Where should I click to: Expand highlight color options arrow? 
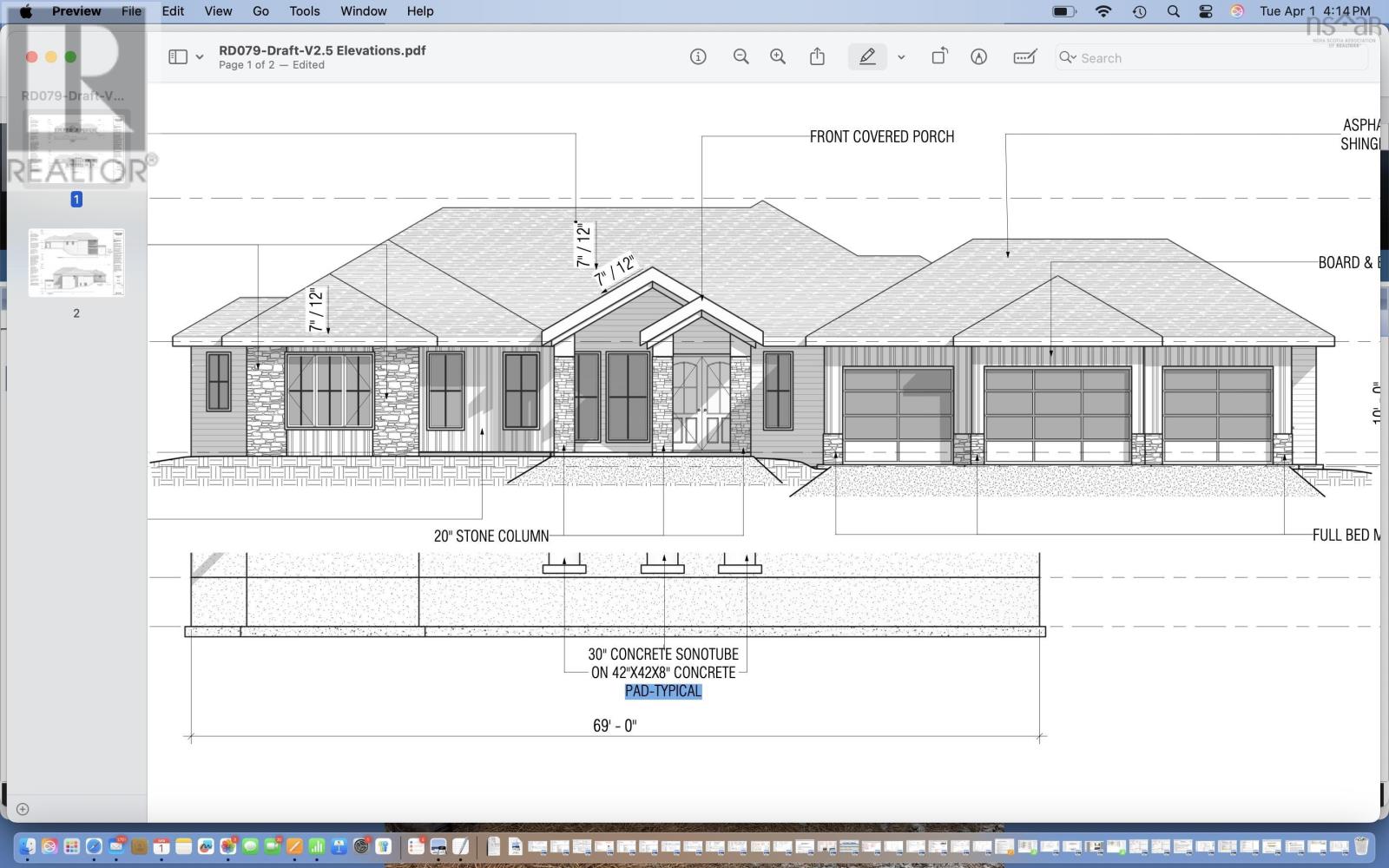[x=901, y=57]
